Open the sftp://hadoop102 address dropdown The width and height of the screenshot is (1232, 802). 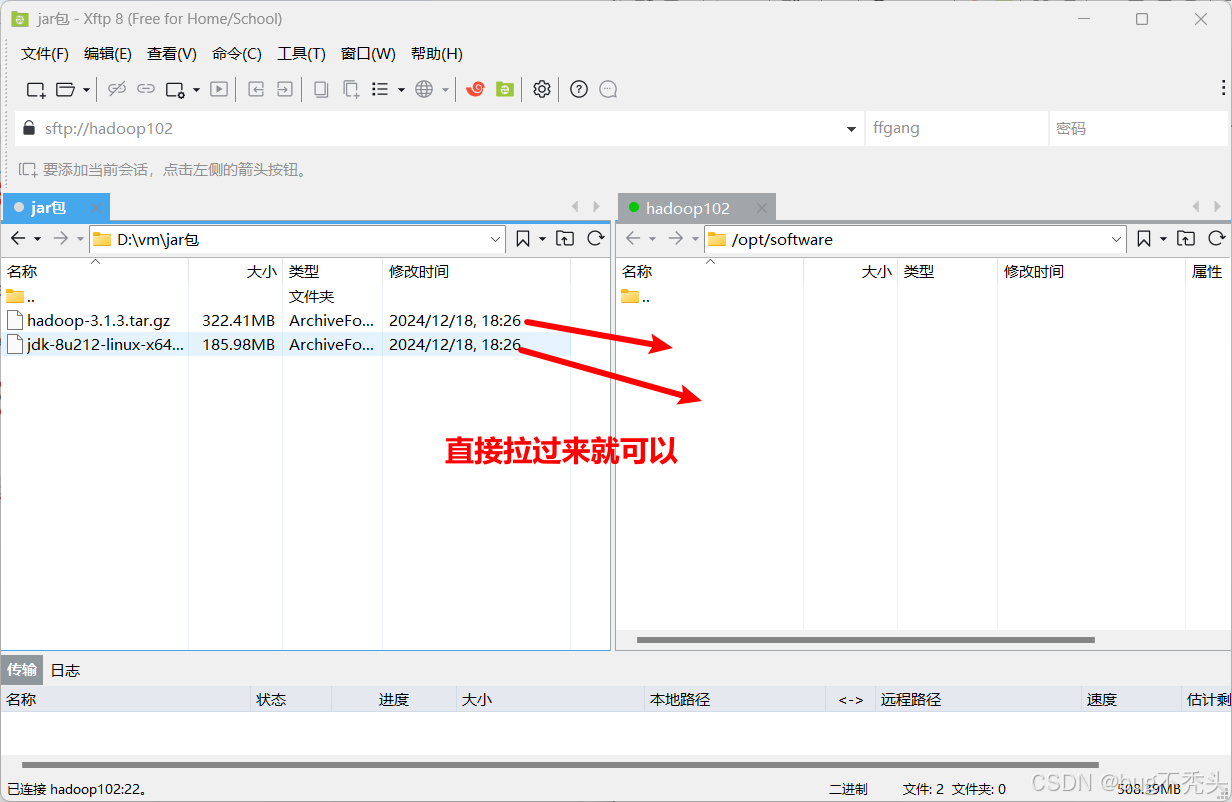[x=852, y=129]
